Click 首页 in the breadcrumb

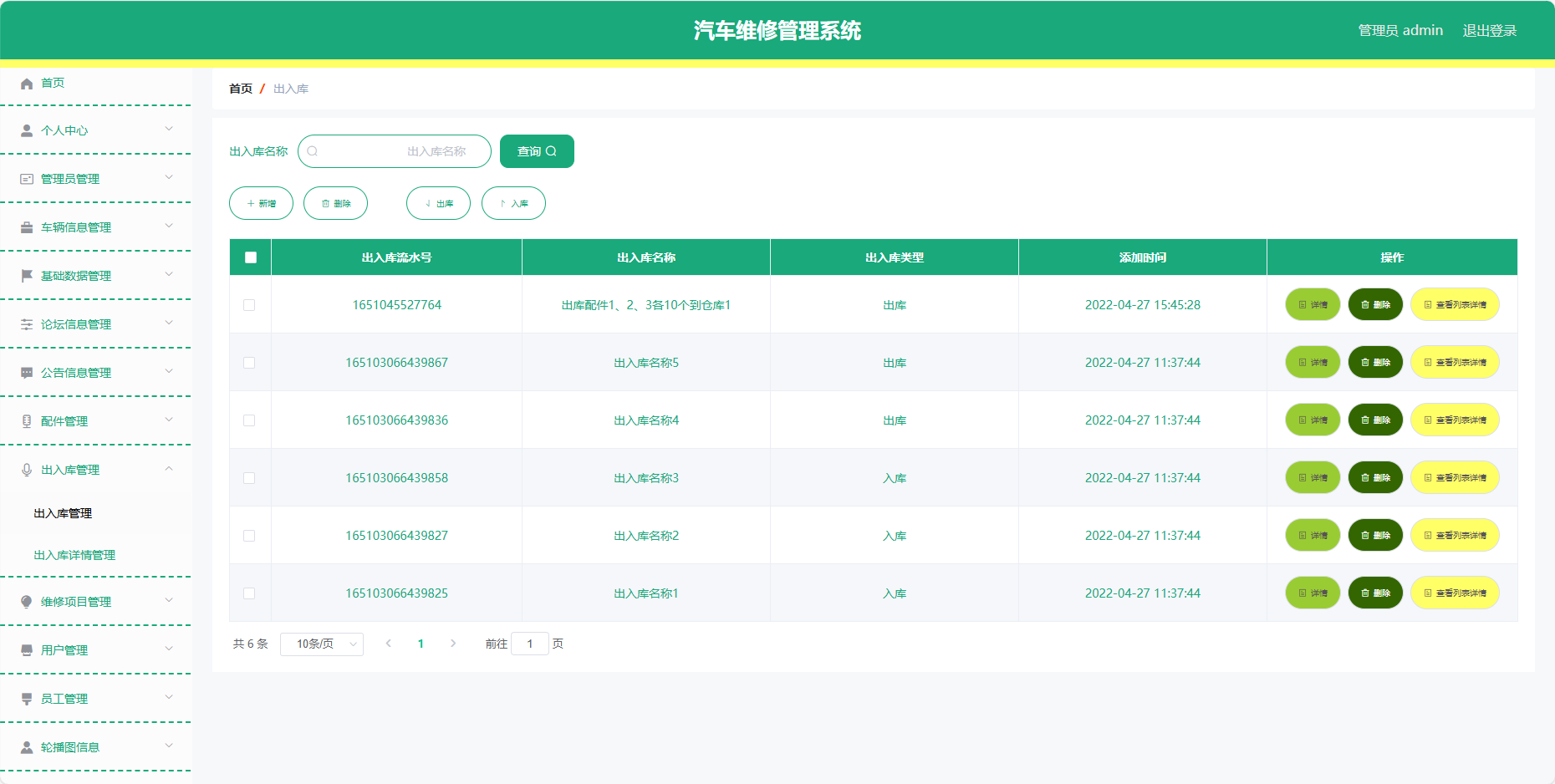(x=241, y=89)
